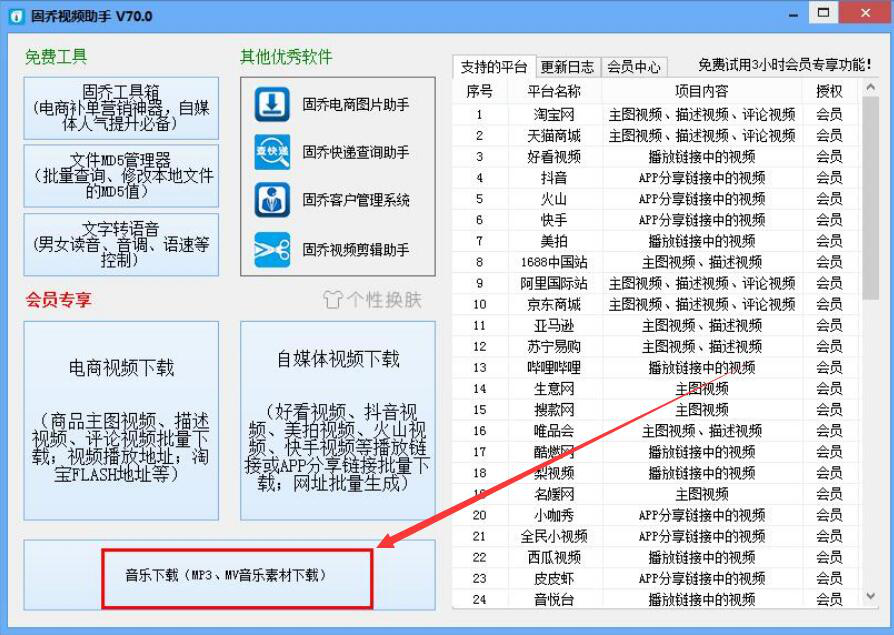894x635 pixels.
Task: Select the 西瓜视频 row
Action: [656, 557]
